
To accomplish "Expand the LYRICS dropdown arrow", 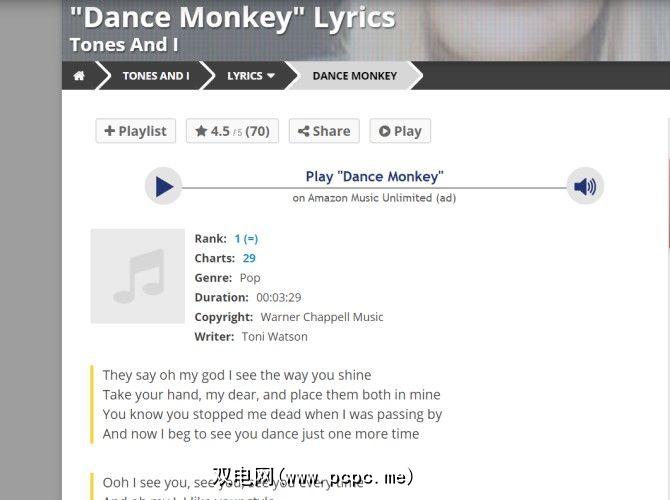I will pyautogui.click(x=271, y=76).
